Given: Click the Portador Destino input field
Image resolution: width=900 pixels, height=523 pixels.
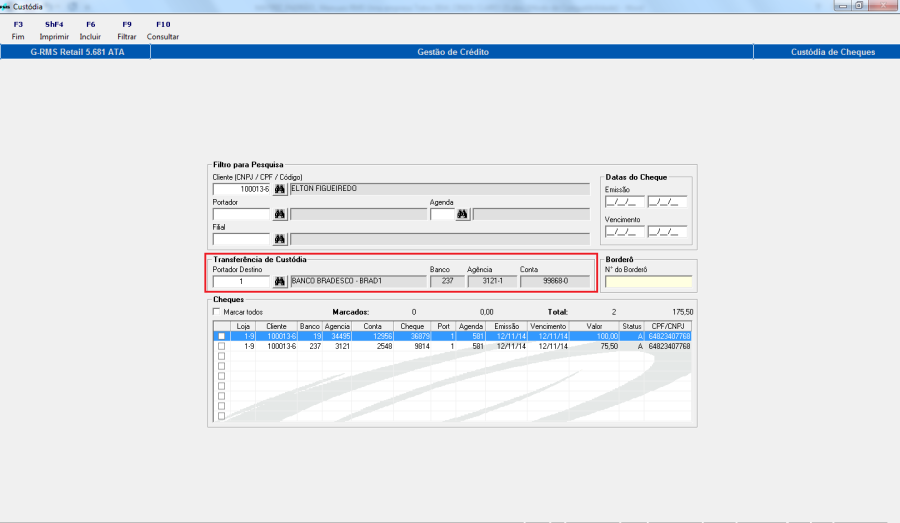Looking at the screenshot, I should coord(241,281).
